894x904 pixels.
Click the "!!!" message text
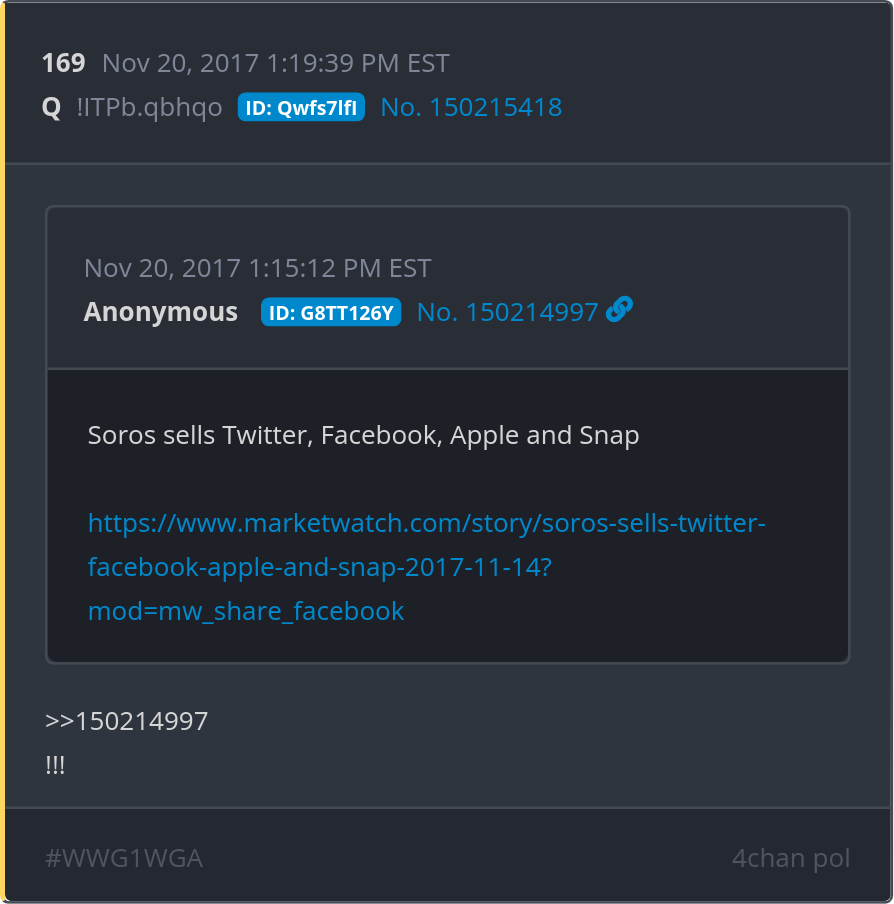55,765
